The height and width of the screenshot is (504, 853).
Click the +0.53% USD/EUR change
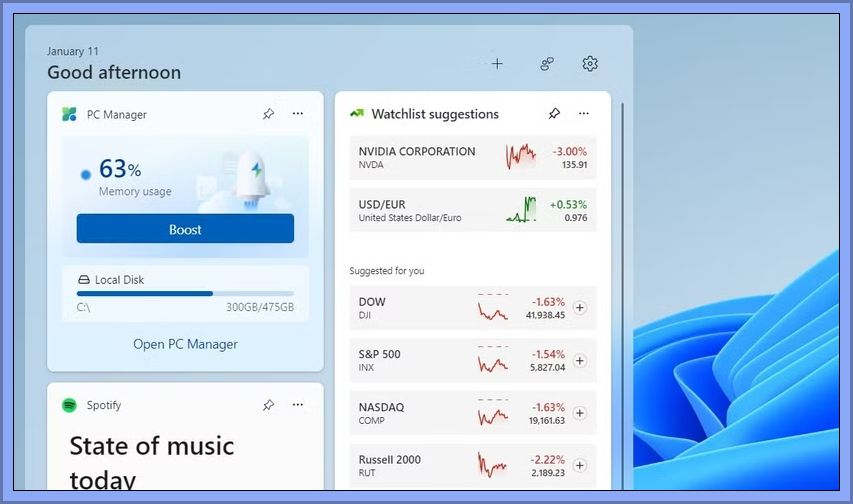point(568,205)
